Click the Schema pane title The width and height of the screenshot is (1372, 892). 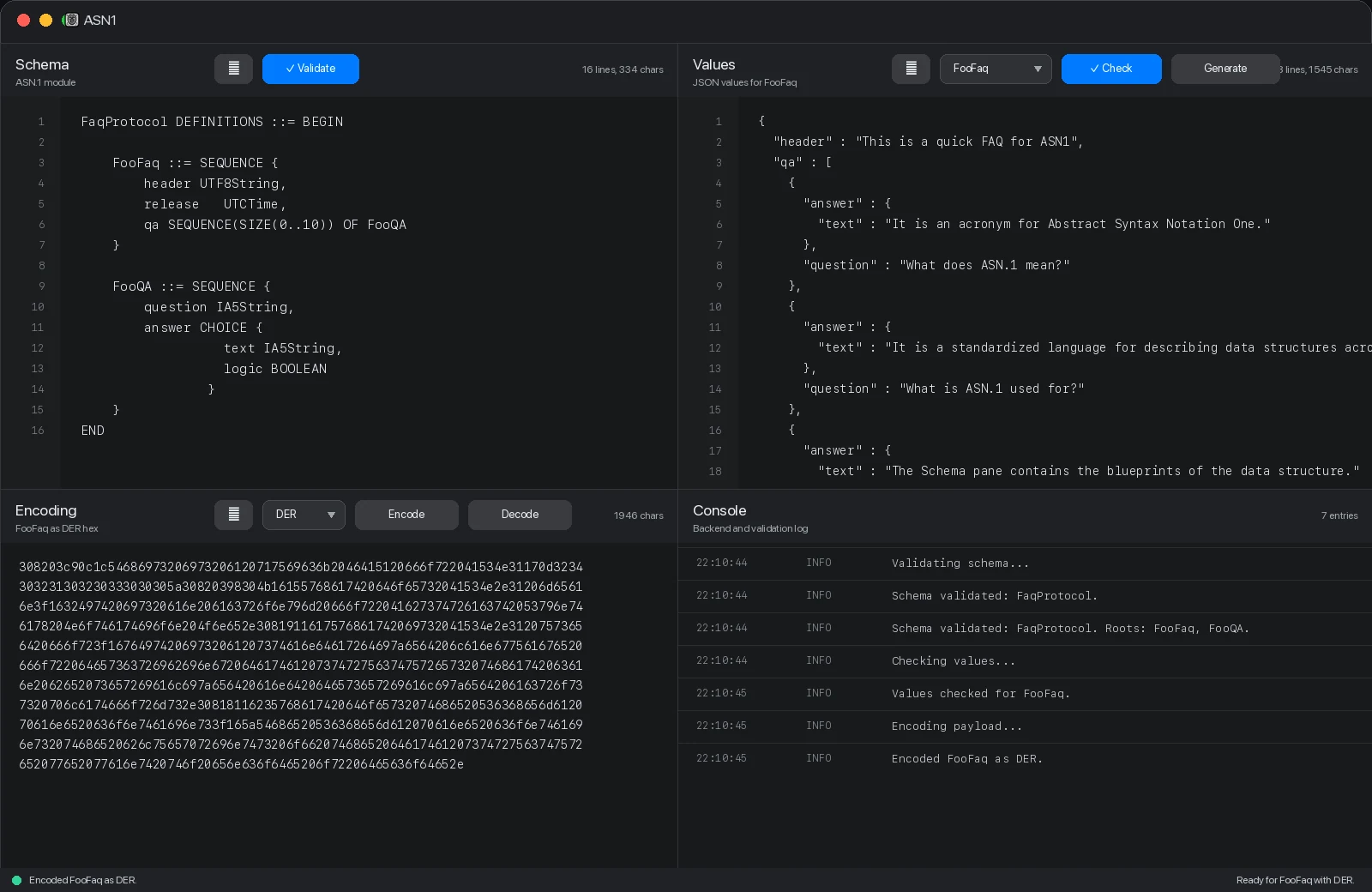click(x=42, y=65)
